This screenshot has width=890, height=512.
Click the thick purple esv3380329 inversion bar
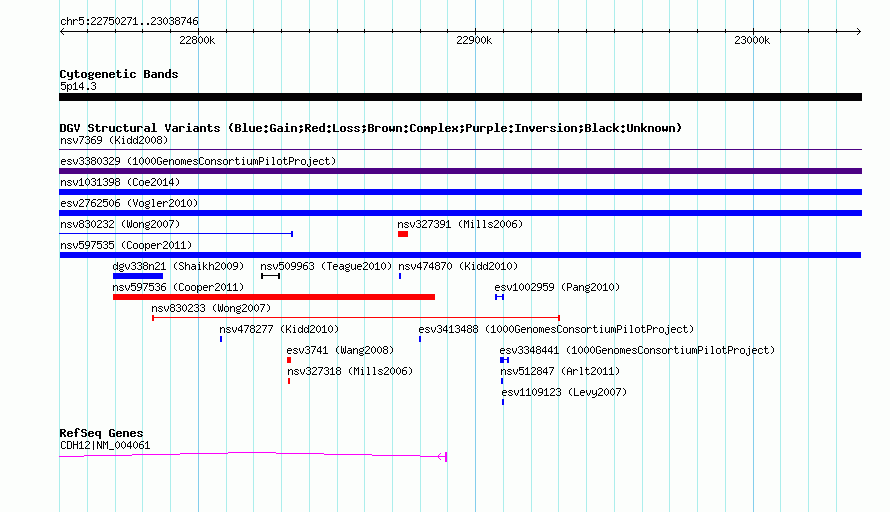[460, 171]
